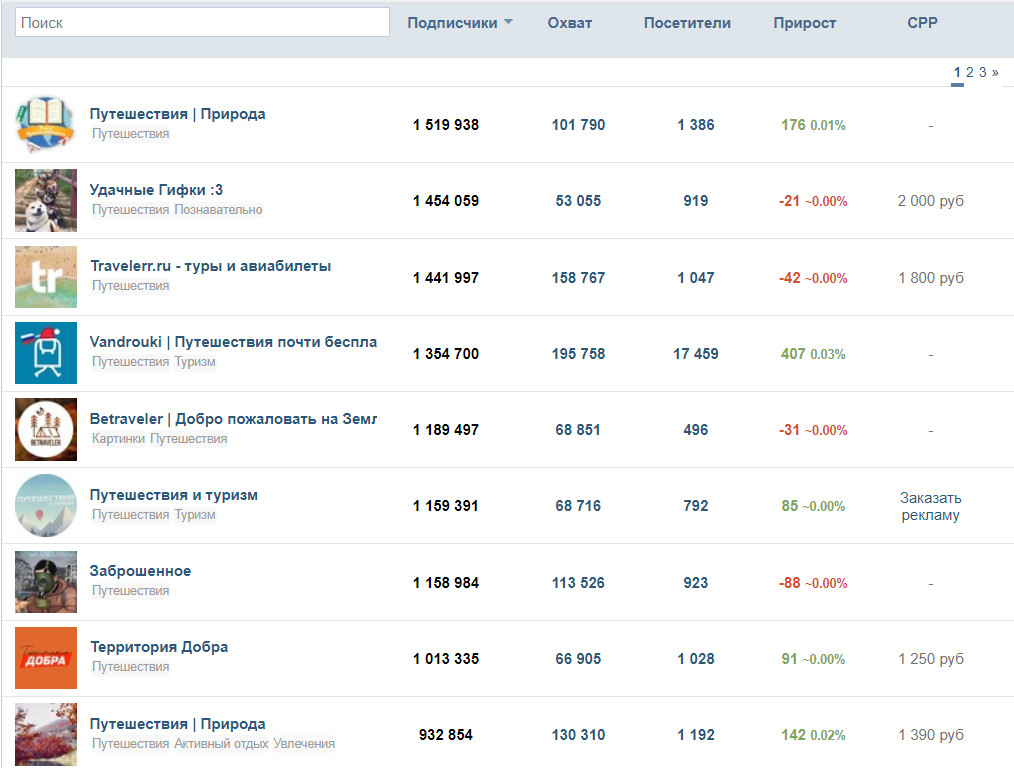Viewport: 1014px width, 768px height.
Task: Sort the table by Прирост column
Action: coord(804,23)
